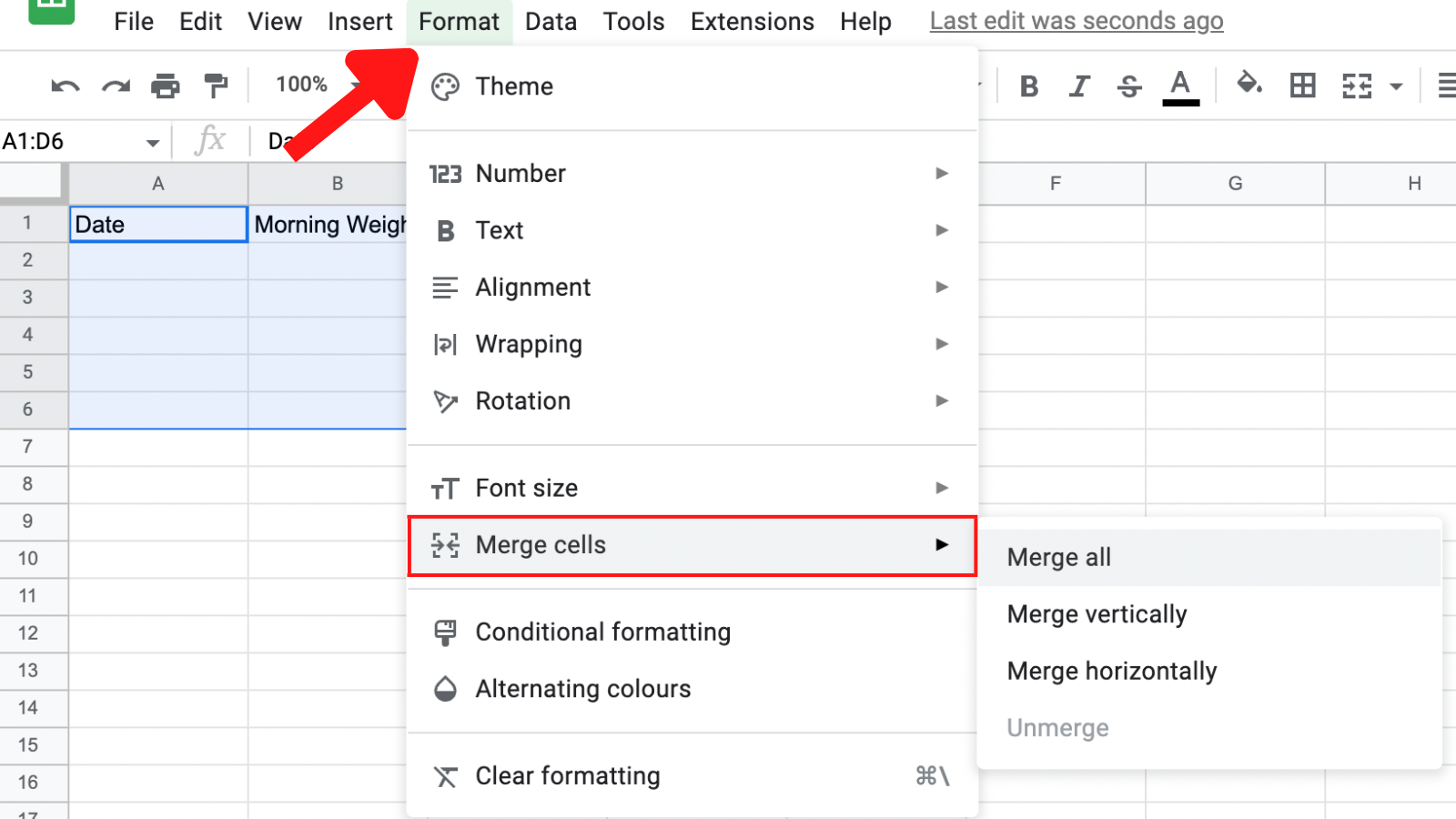Click the fx formula bar field

210,141
